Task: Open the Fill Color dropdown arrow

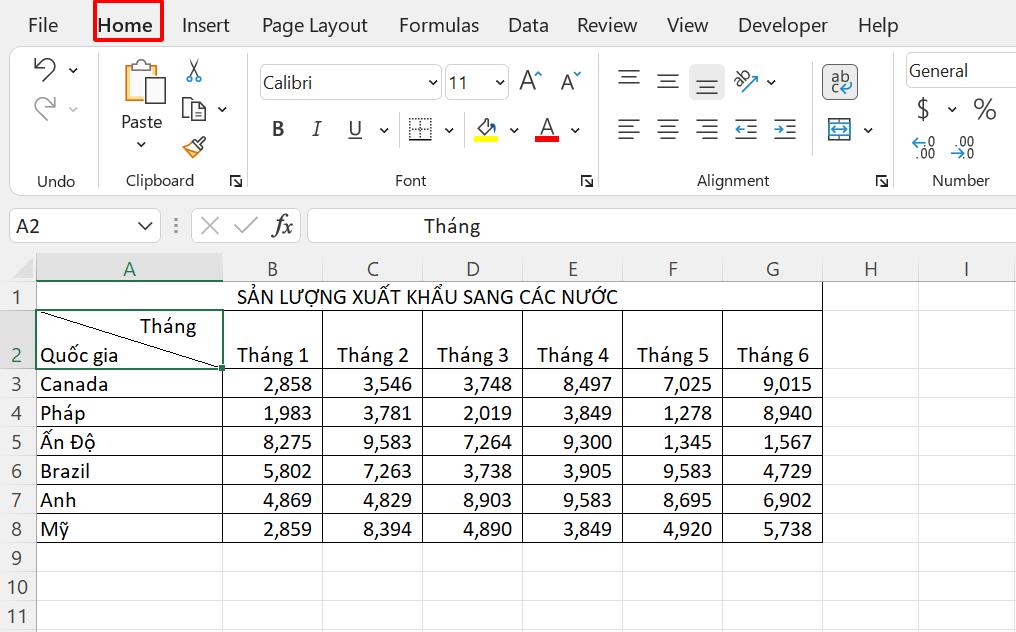Action: tap(514, 130)
